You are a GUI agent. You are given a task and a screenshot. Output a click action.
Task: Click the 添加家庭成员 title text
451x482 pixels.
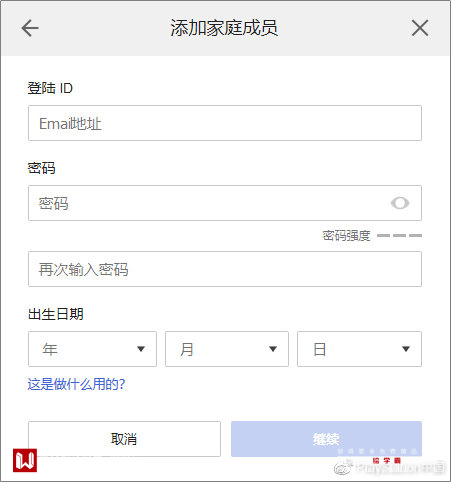click(224, 28)
